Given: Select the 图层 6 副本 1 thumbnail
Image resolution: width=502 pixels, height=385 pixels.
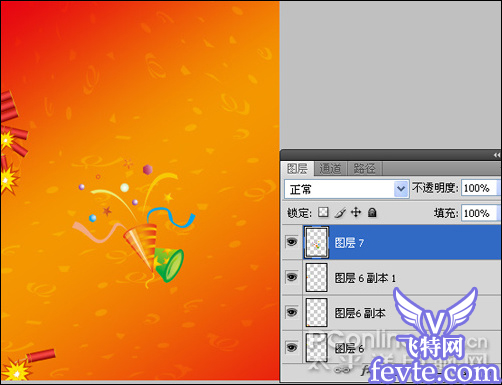Looking at the screenshot, I should click(x=316, y=278).
